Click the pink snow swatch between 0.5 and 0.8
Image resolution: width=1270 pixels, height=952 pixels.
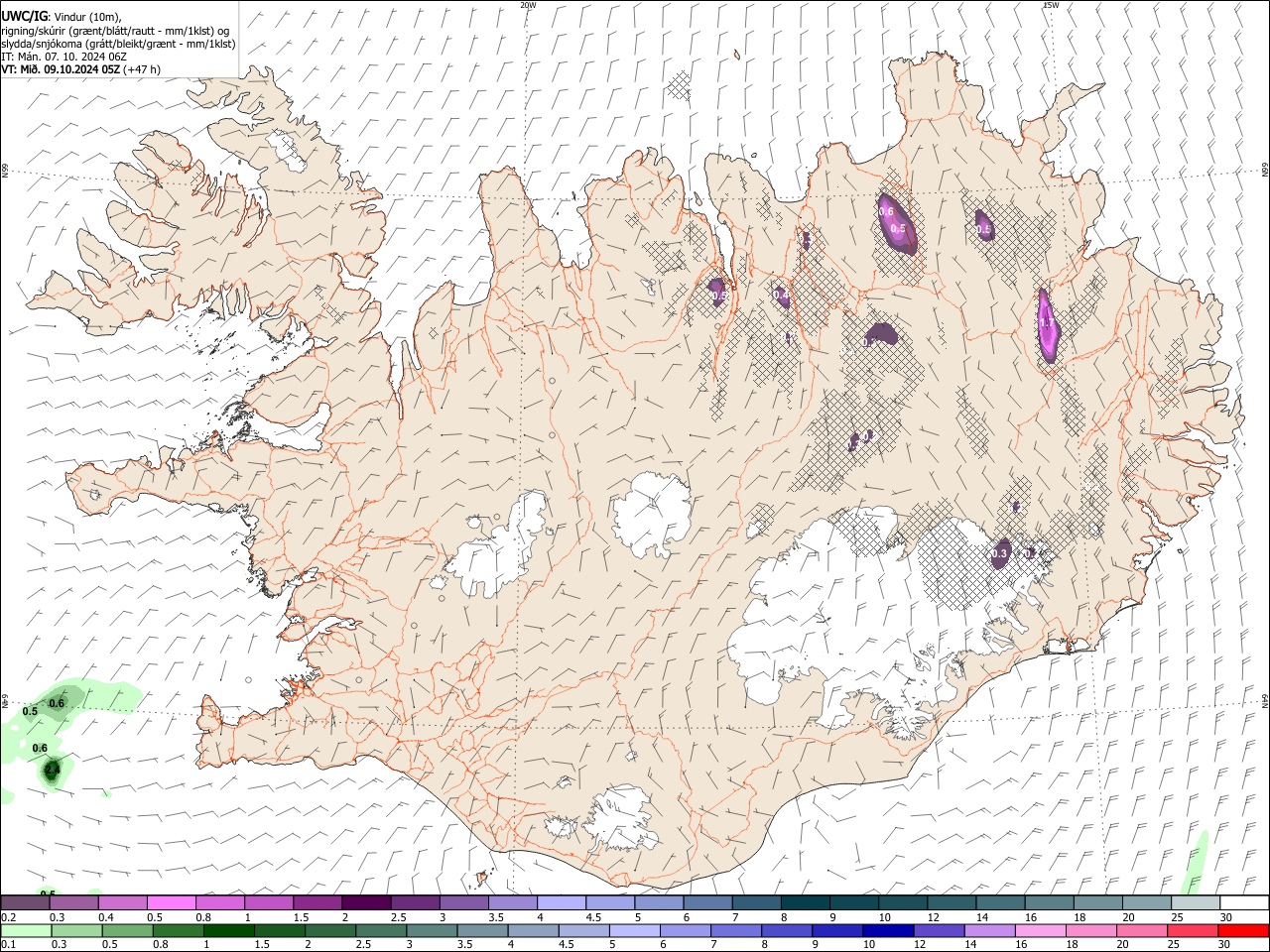(172, 902)
